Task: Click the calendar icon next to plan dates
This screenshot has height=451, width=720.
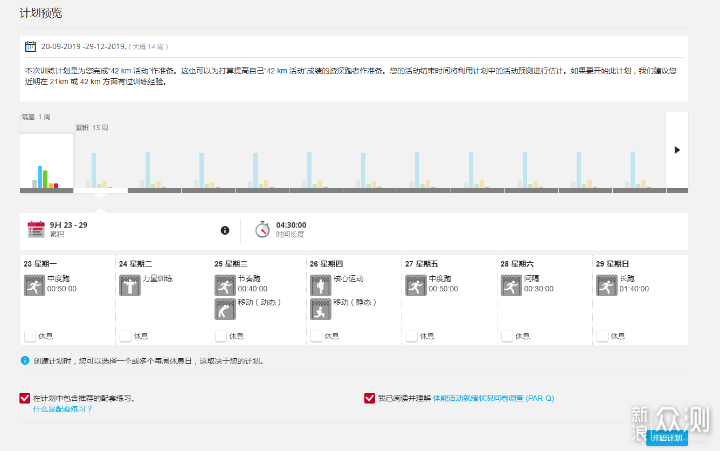Action: pos(30,47)
